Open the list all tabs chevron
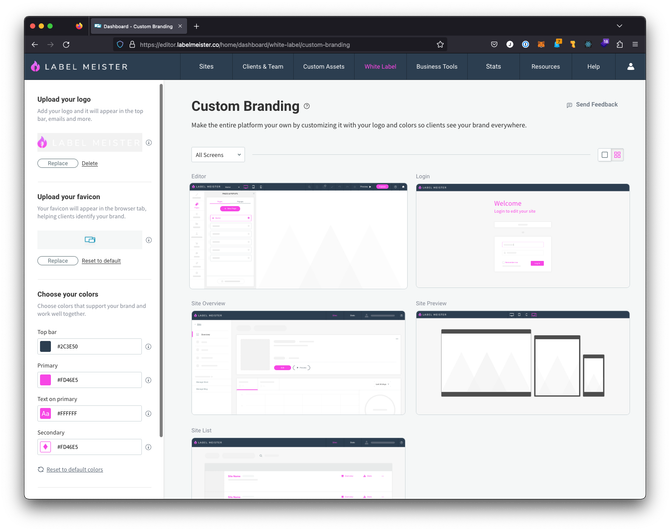 (x=619, y=26)
